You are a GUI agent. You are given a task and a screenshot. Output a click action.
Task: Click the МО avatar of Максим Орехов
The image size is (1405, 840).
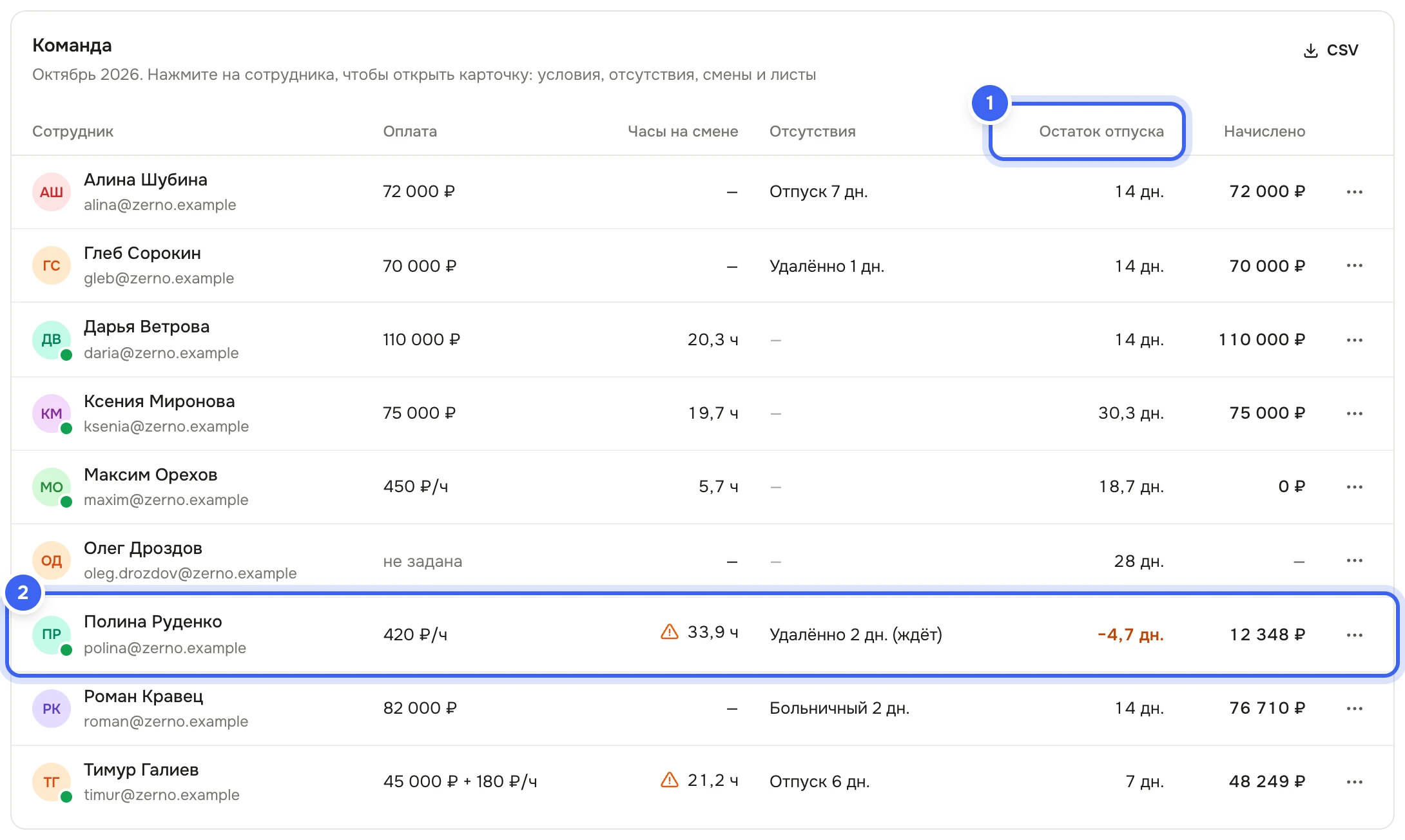(x=52, y=486)
